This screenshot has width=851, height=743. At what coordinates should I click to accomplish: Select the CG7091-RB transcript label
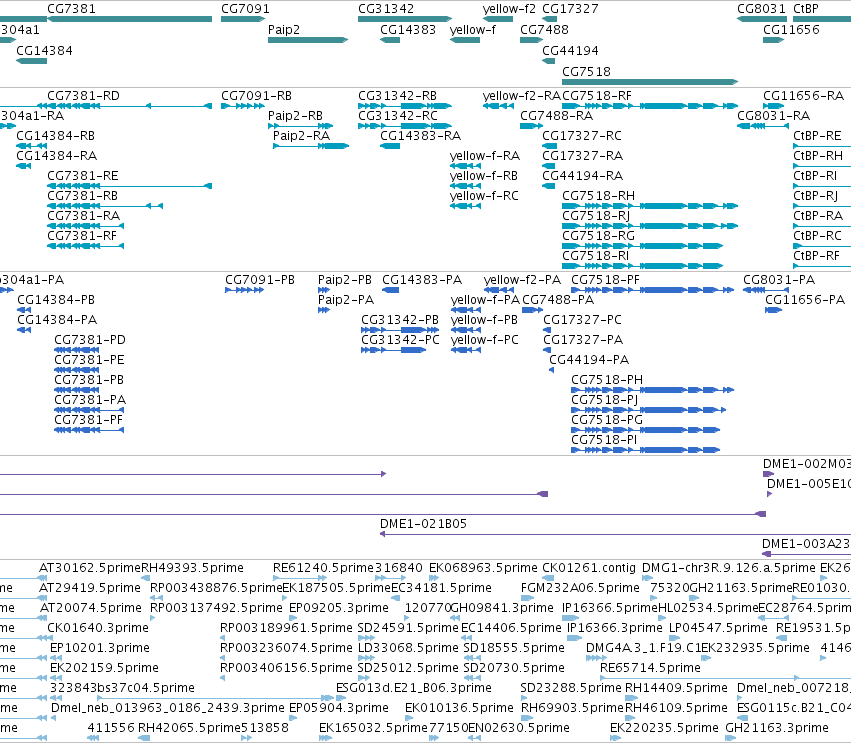coord(256,96)
